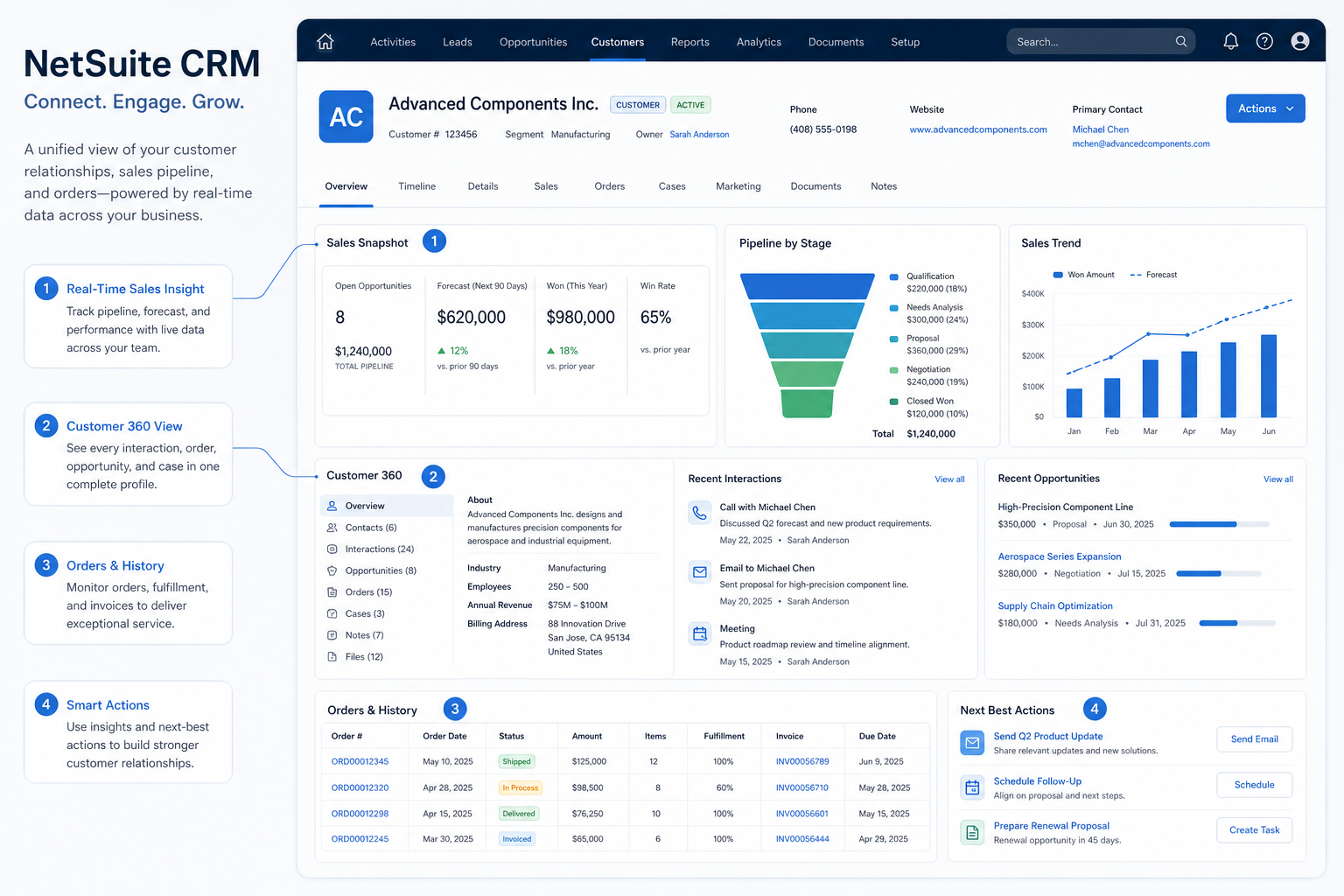
Task: Select the Files (12) icon
Action: point(332,656)
